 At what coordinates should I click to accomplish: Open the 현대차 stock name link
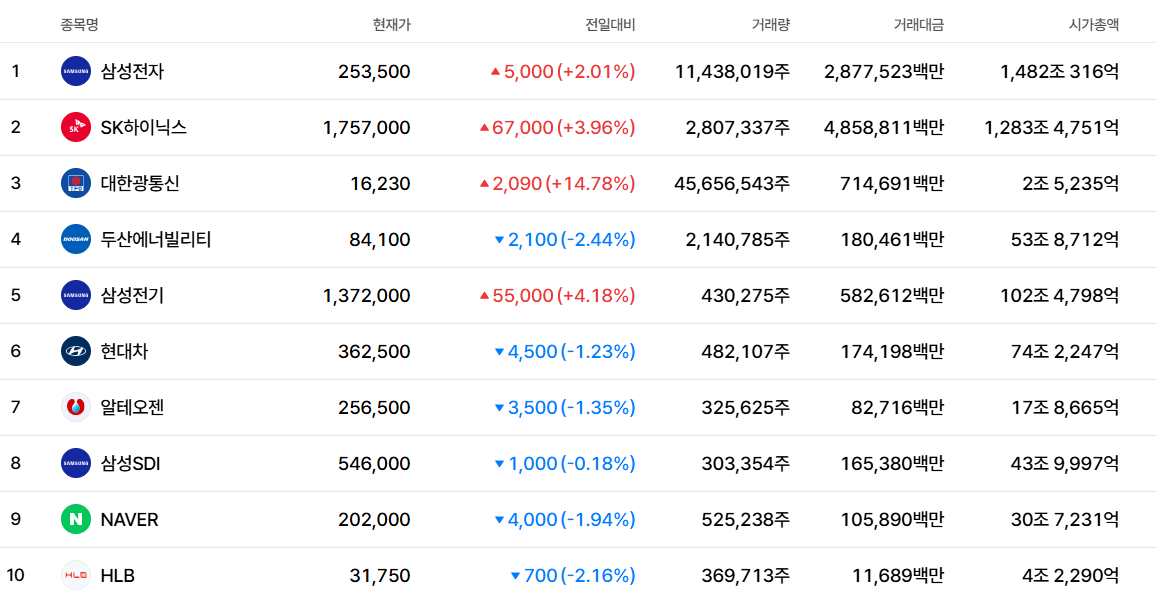pos(124,351)
